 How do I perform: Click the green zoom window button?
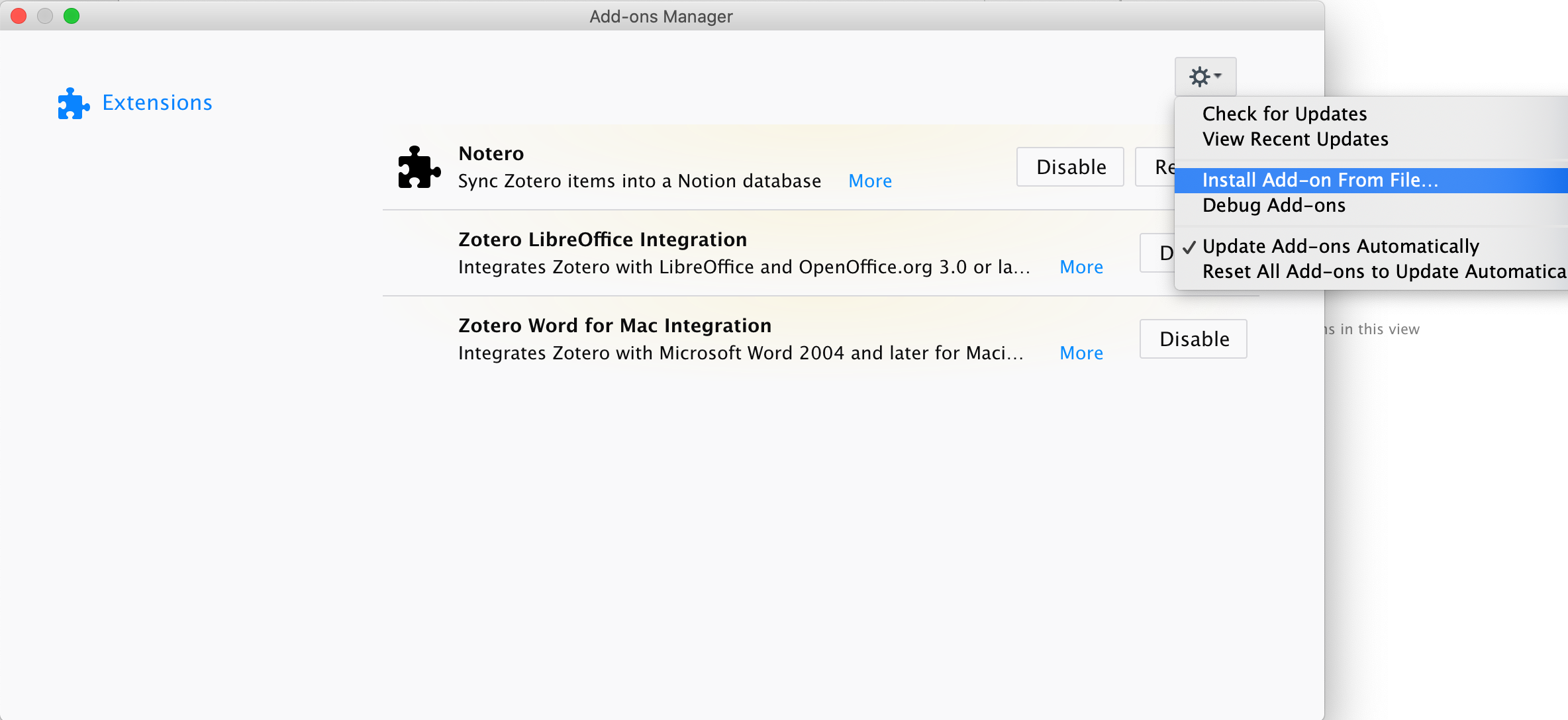[72, 16]
